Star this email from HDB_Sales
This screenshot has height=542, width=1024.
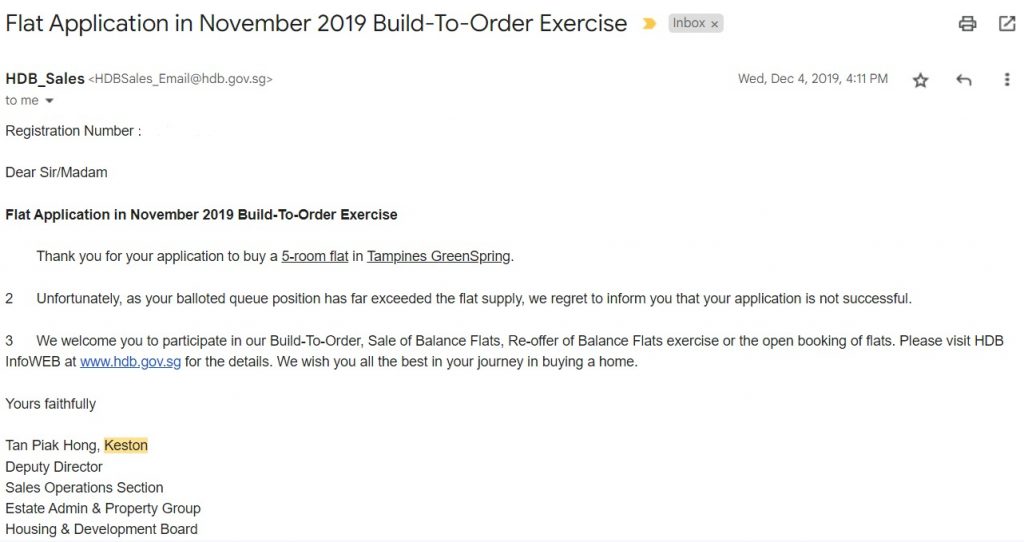(920, 80)
